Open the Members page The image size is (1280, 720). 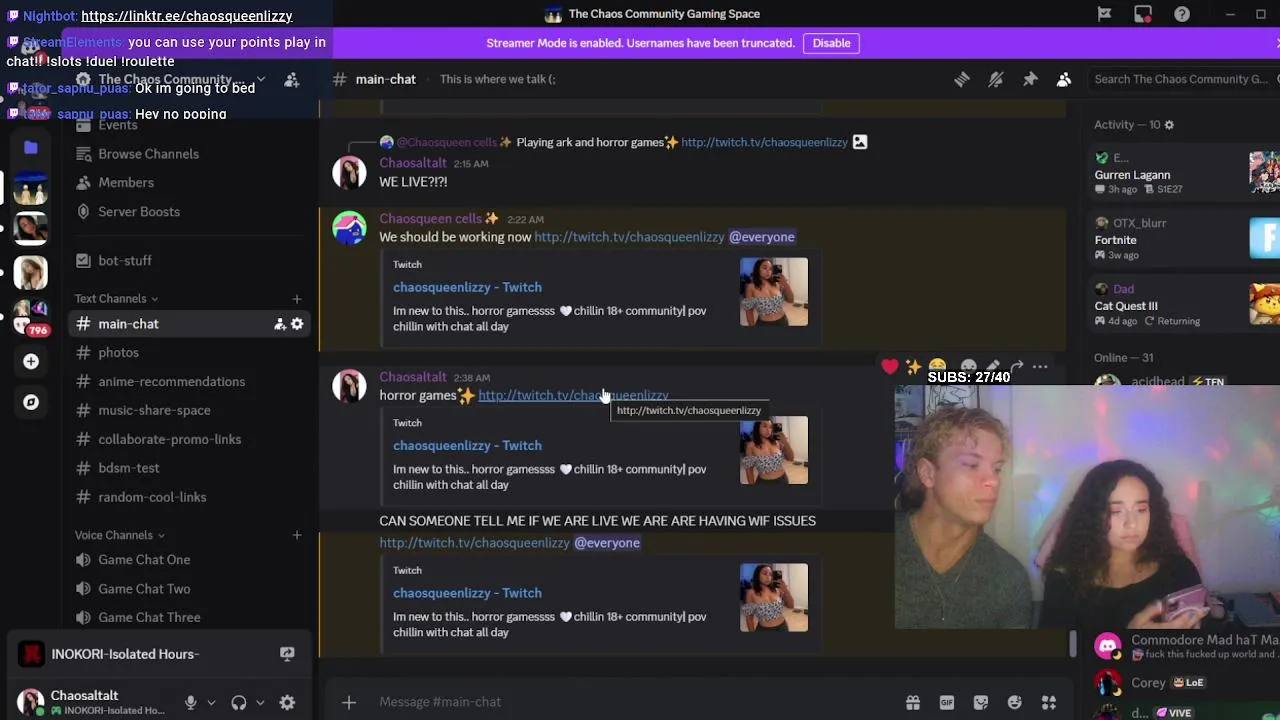(x=126, y=183)
